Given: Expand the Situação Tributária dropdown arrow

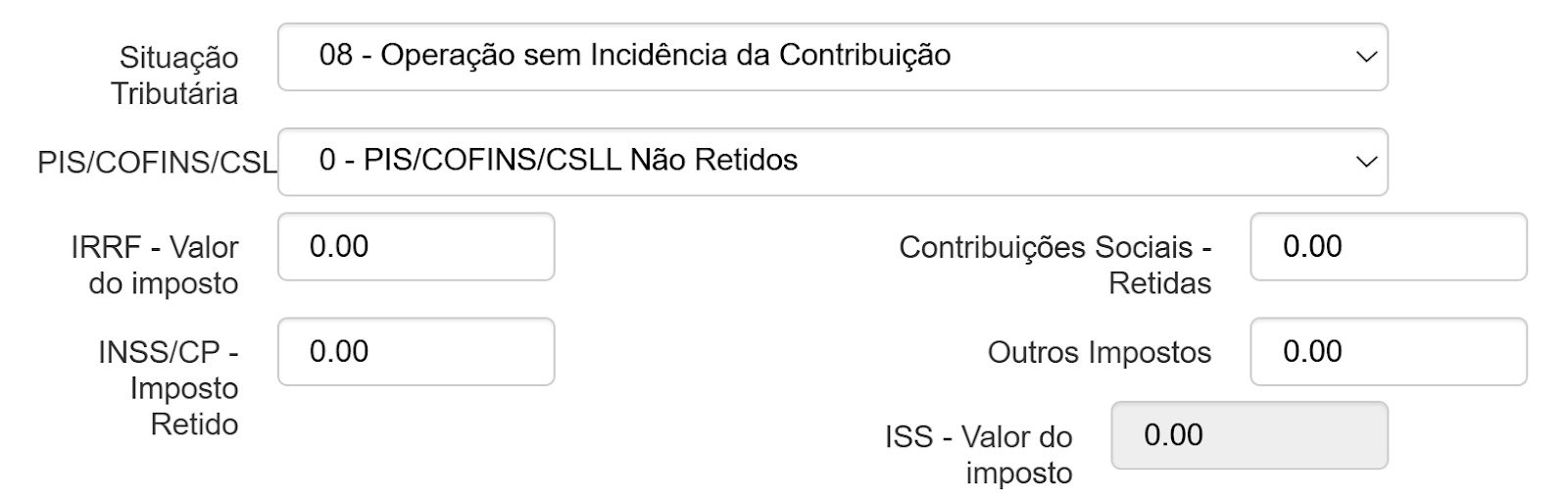Looking at the screenshot, I should click(1366, 57).
